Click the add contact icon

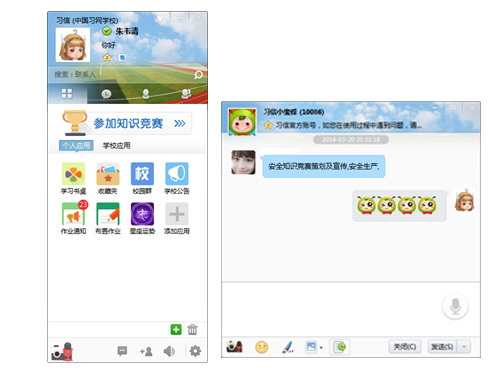[x=146, y=351]
